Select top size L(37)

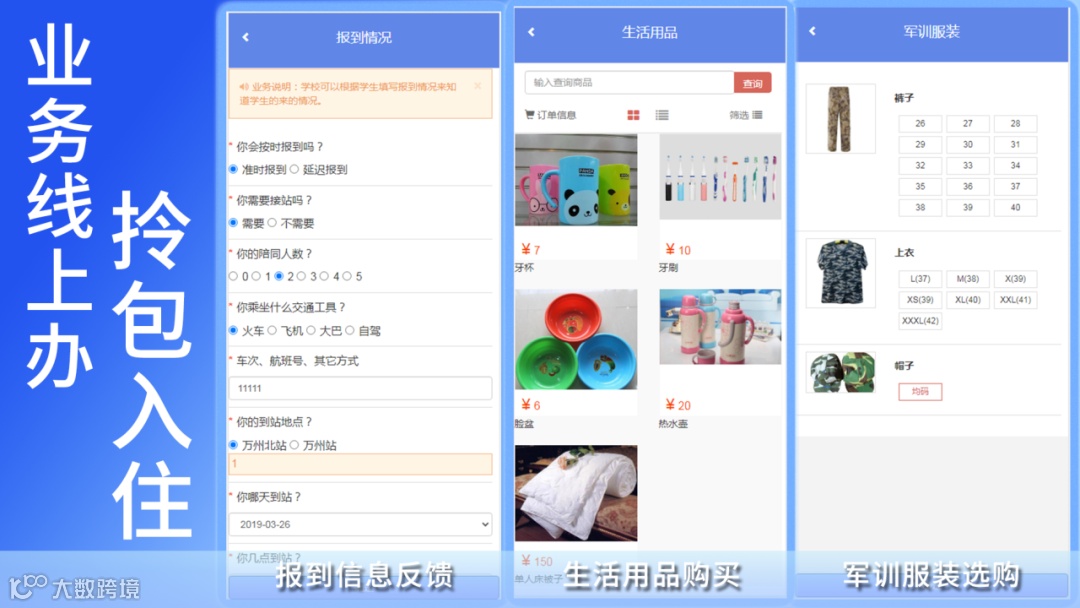920,279
